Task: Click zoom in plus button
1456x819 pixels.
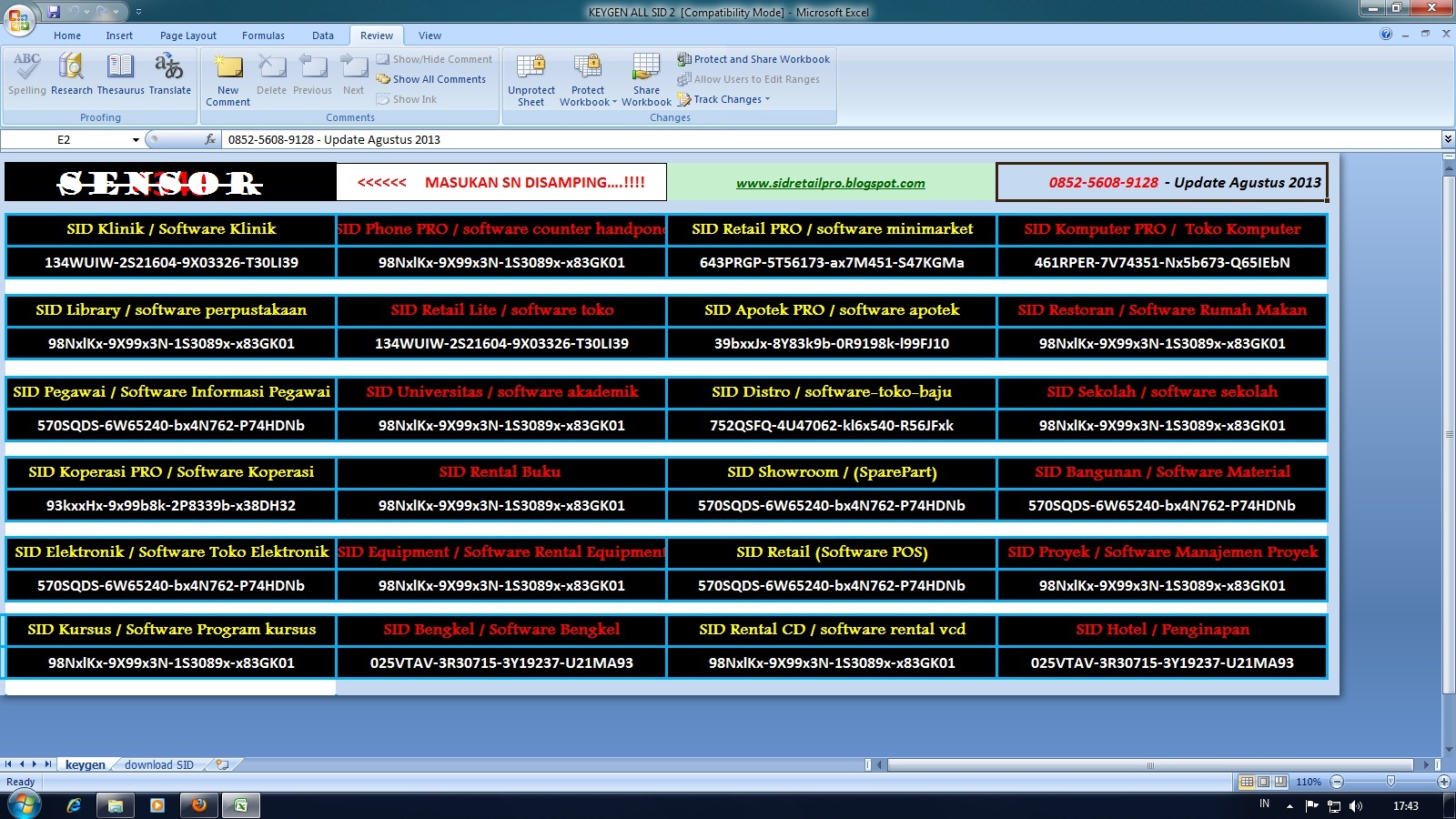Action: pos(1444,782)
